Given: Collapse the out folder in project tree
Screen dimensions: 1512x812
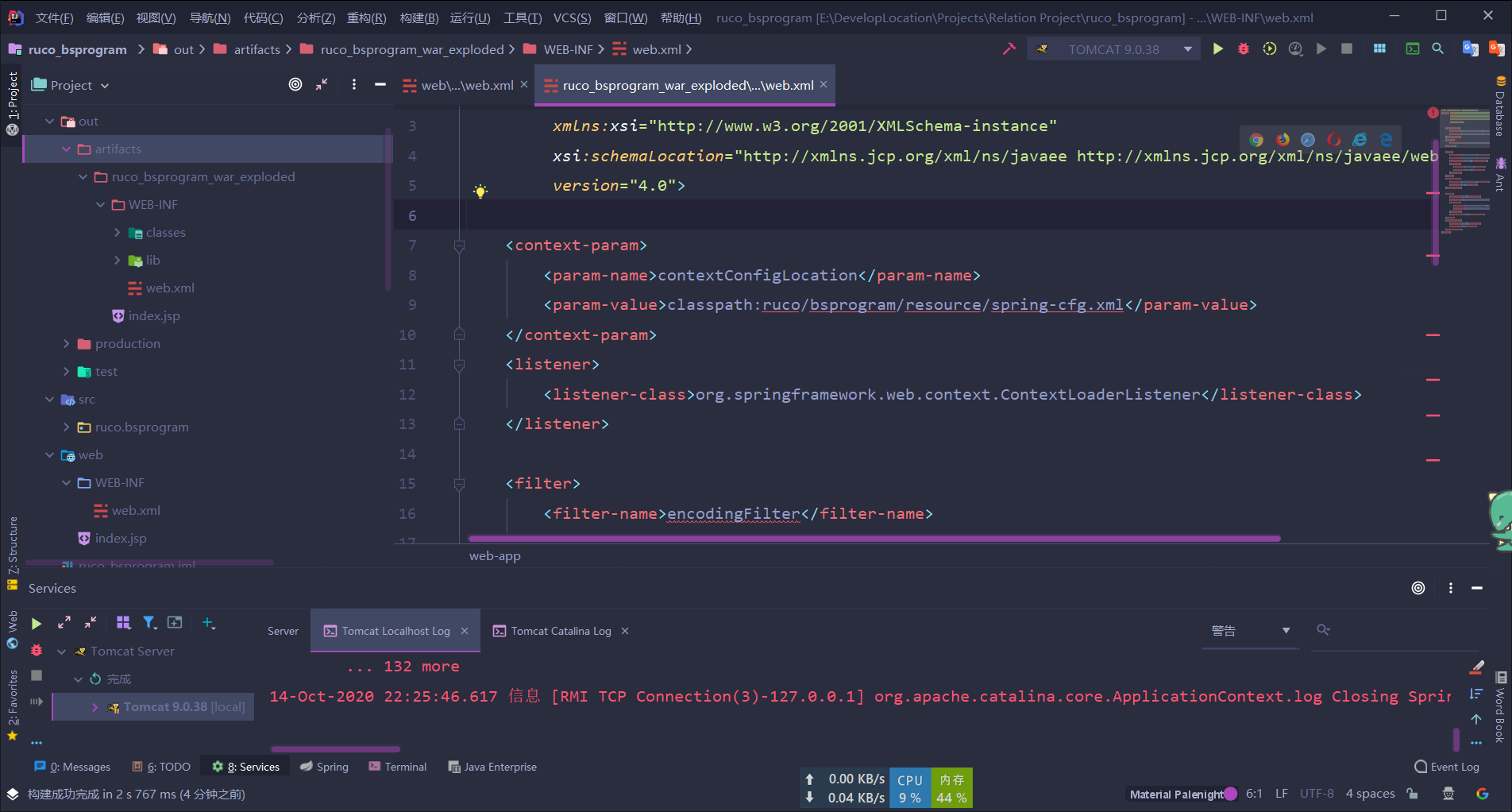Looking at the screenshot, I should click(50, 121).
